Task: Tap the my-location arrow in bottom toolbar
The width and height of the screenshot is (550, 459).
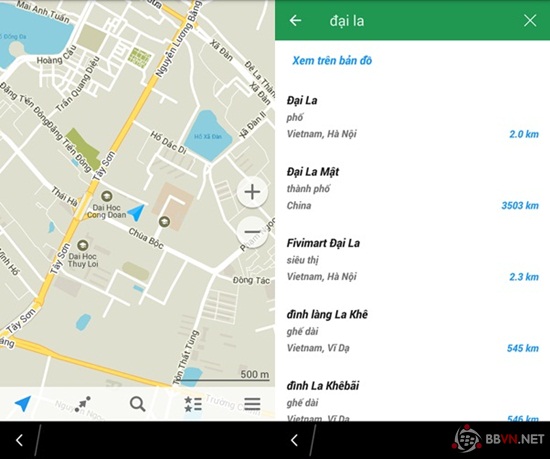Action: coord(23,404)
